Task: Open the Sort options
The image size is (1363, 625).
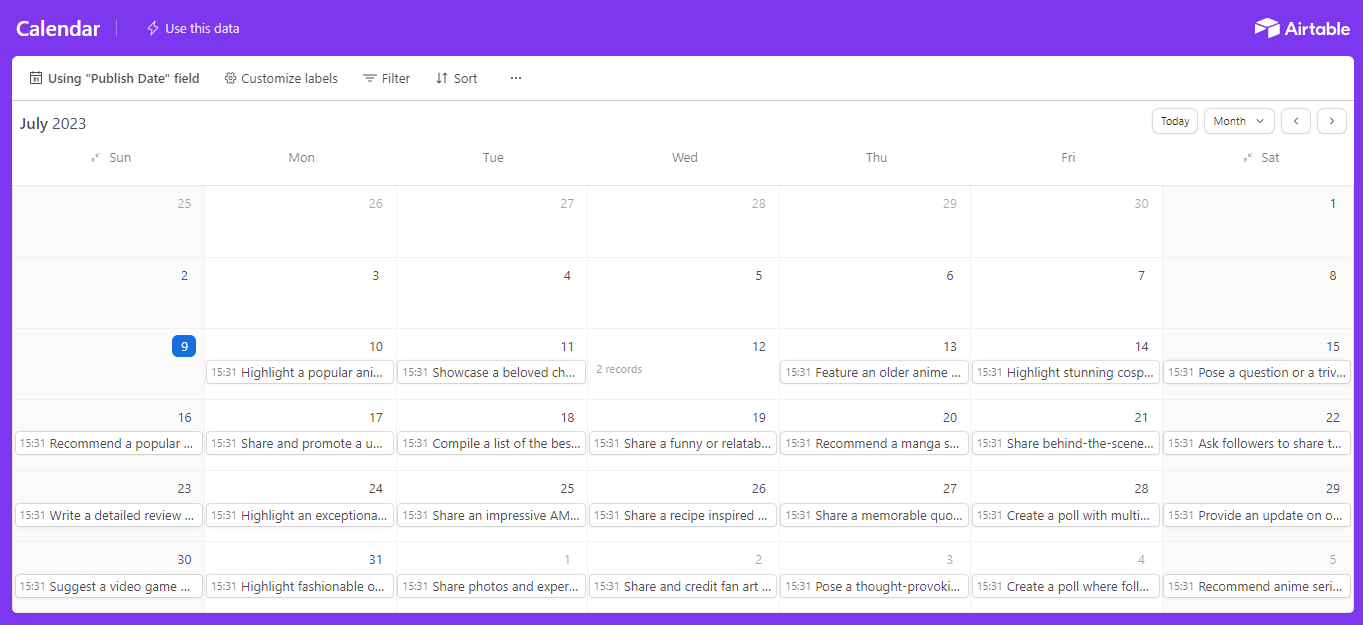Action: (x=456, y=78)
